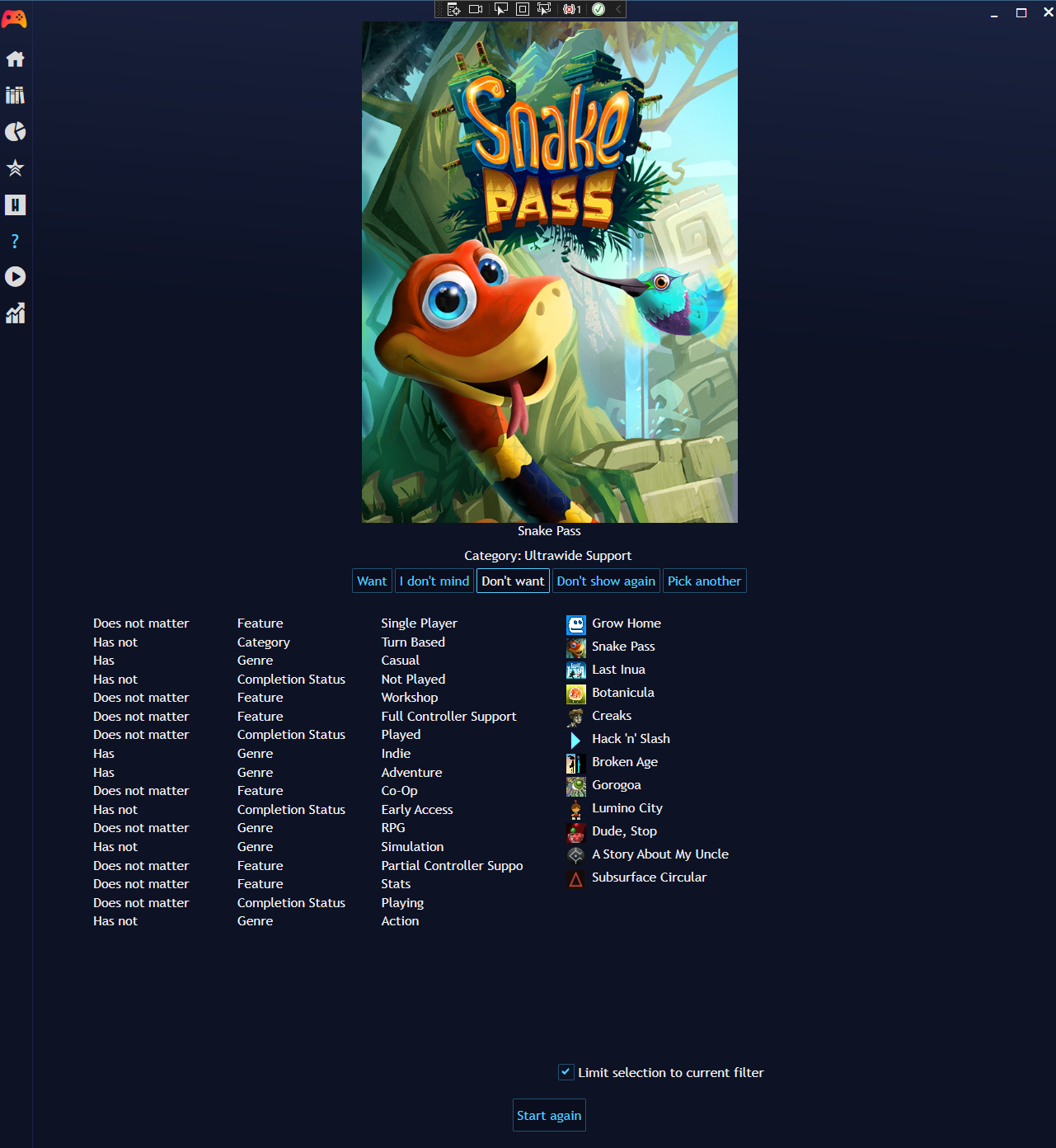Click the Broken Age game icon
Viewport: 1056px width, 1148px height.
576,763
